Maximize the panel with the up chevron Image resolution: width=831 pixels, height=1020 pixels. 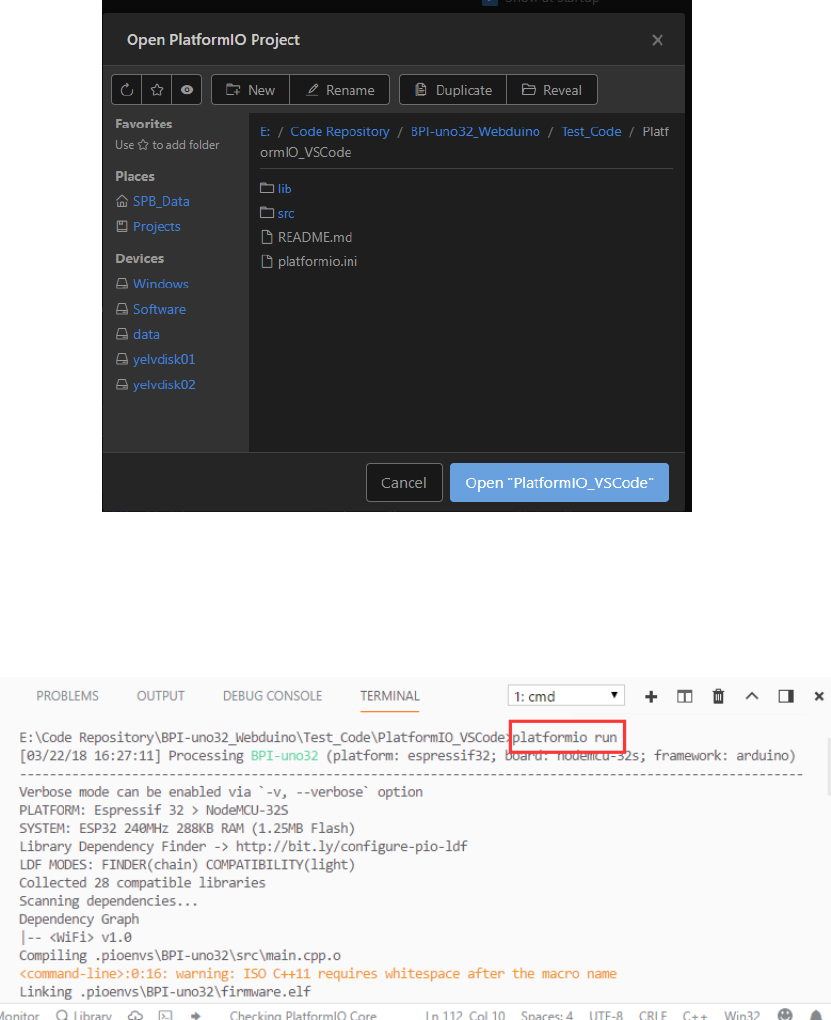752,696
